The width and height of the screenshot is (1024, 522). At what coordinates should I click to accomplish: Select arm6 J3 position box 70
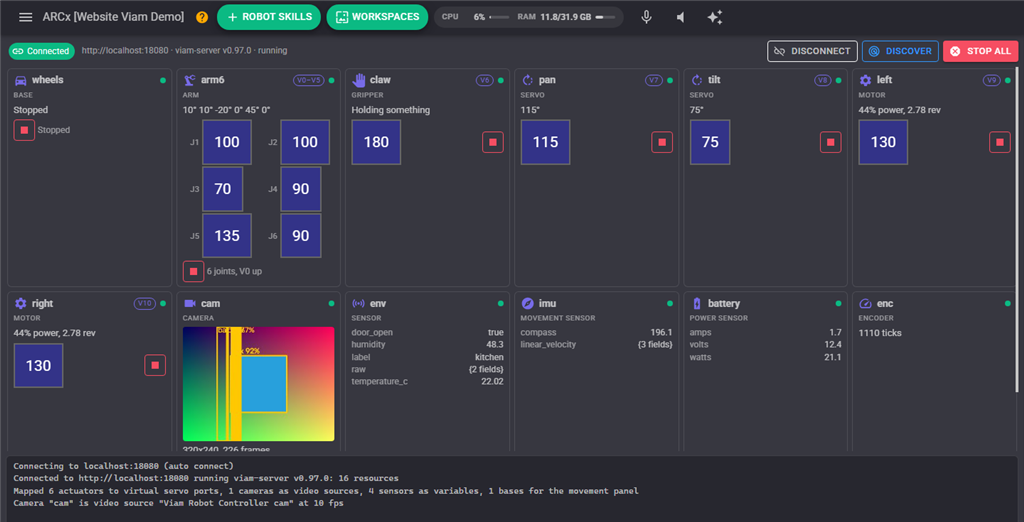coord(223,189)
